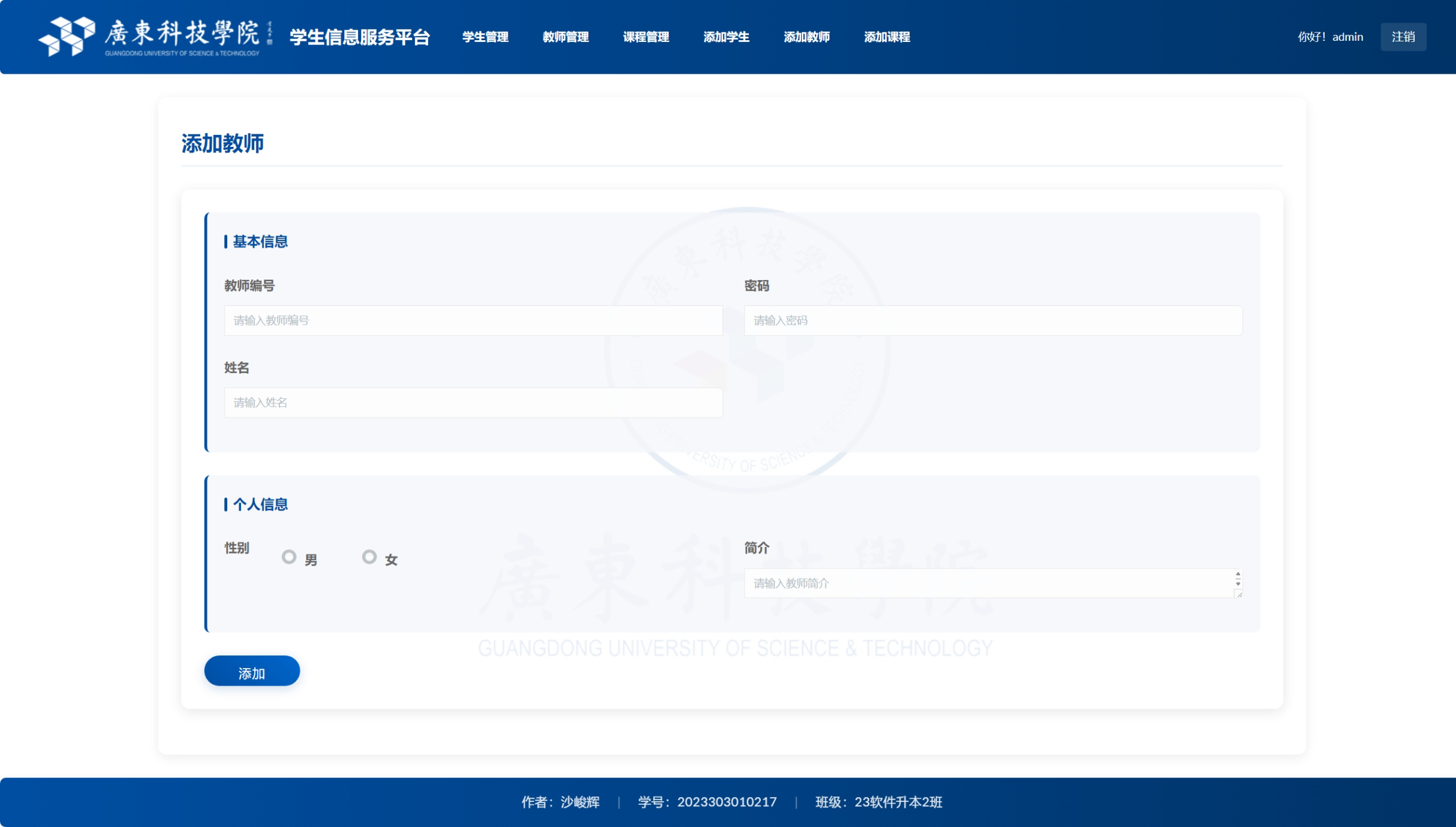
Task: Focus the 教师编号 input field
Action: point(473,320)
